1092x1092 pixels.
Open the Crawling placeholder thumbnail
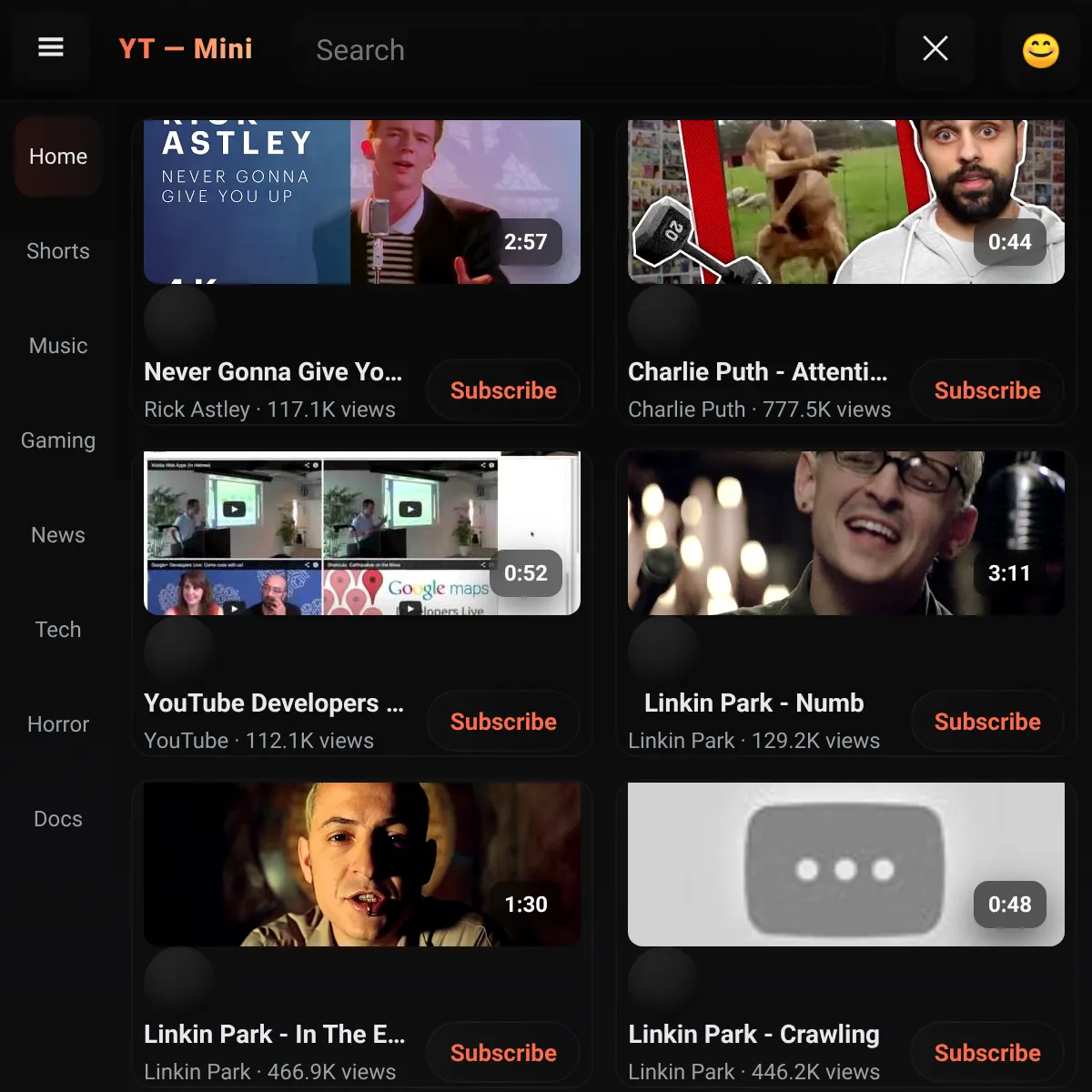846,864
